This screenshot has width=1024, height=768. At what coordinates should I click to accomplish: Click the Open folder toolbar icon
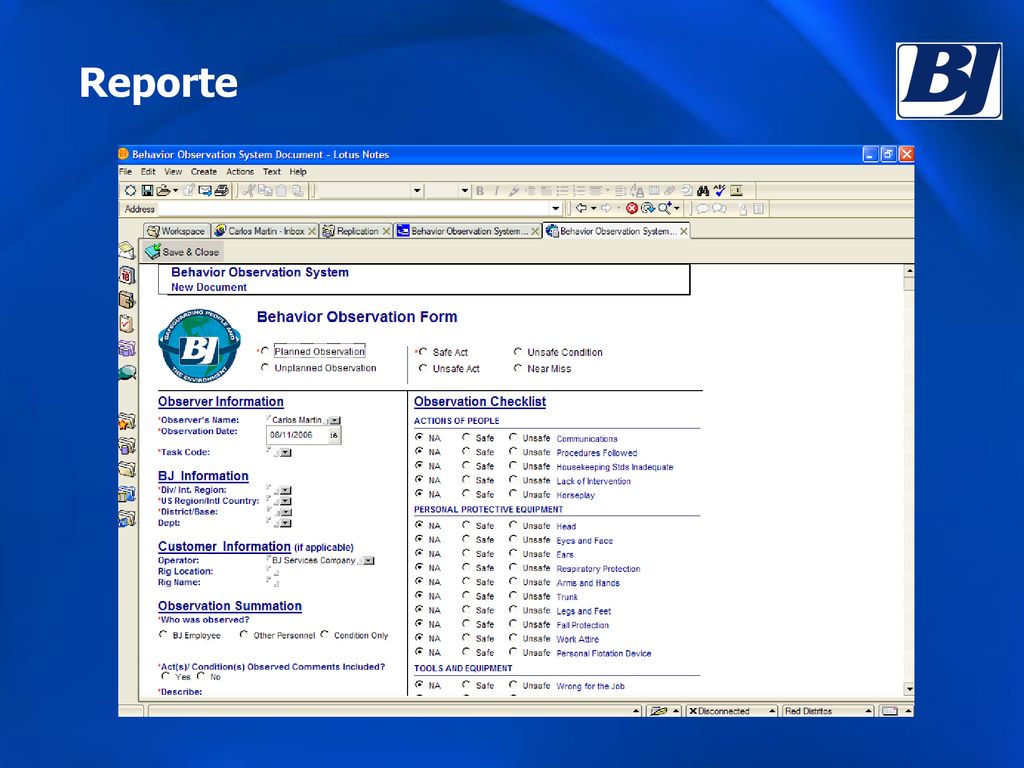164,191
